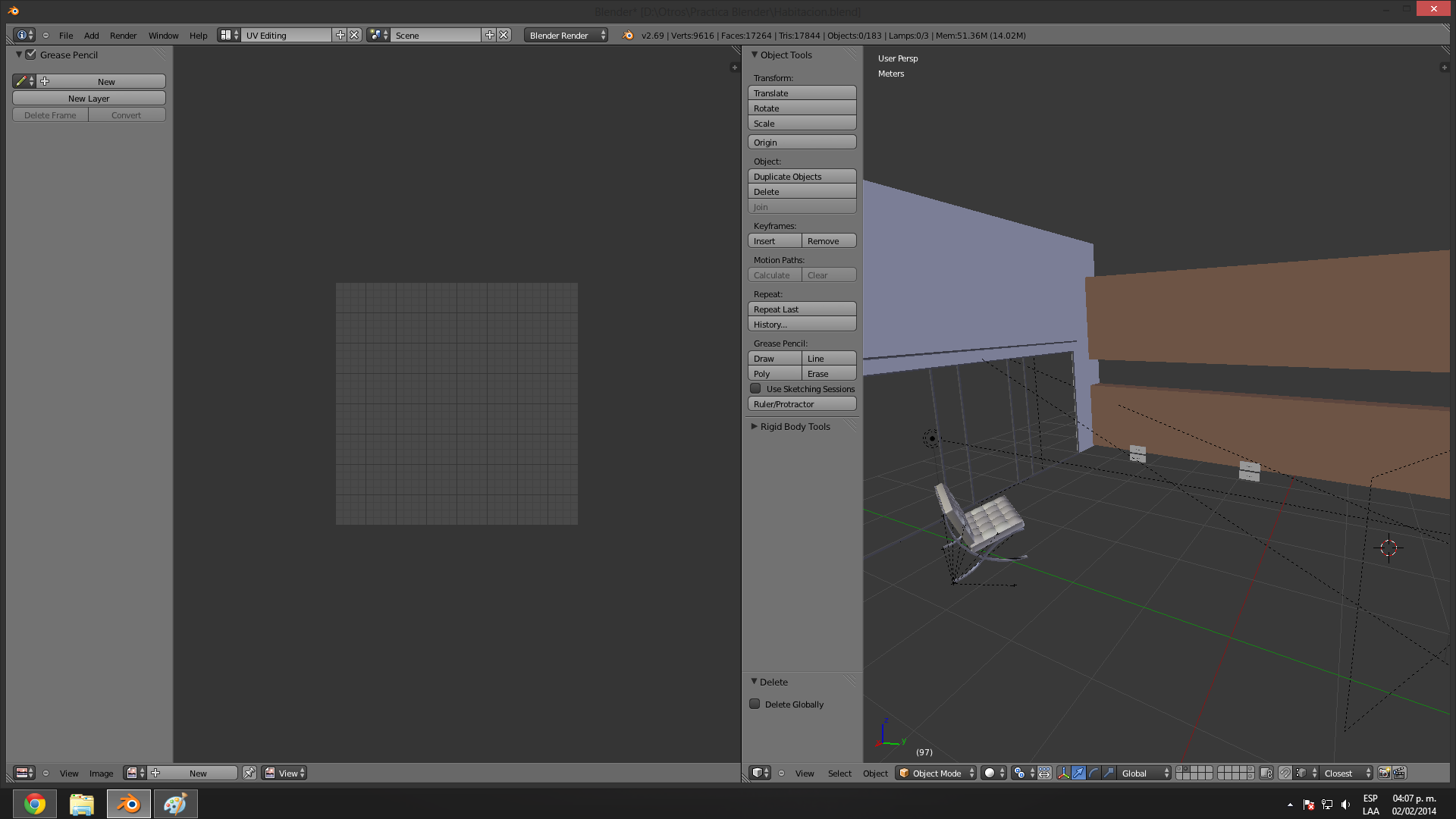This screenshot has width=1456, height=819.
Task: Click the OpenGL render camera icon
Action: coord(1384,773)
